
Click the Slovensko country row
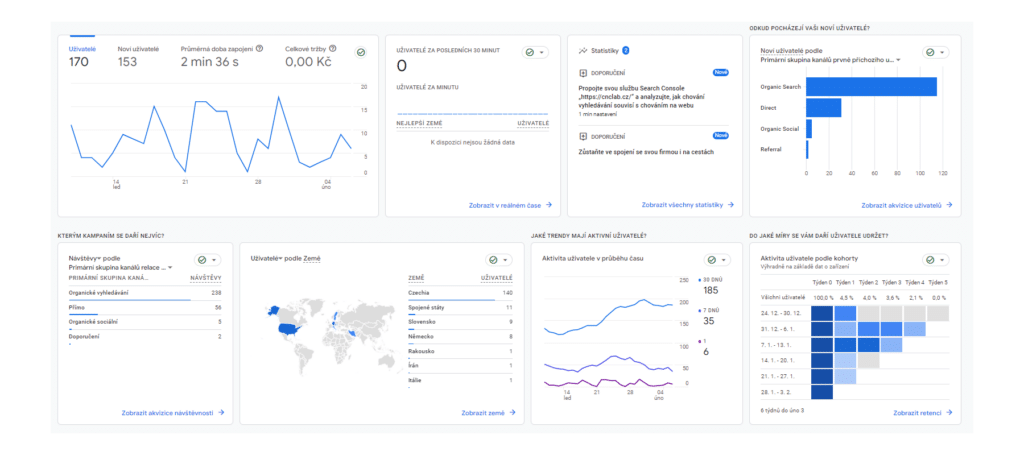tap(460, 322)
